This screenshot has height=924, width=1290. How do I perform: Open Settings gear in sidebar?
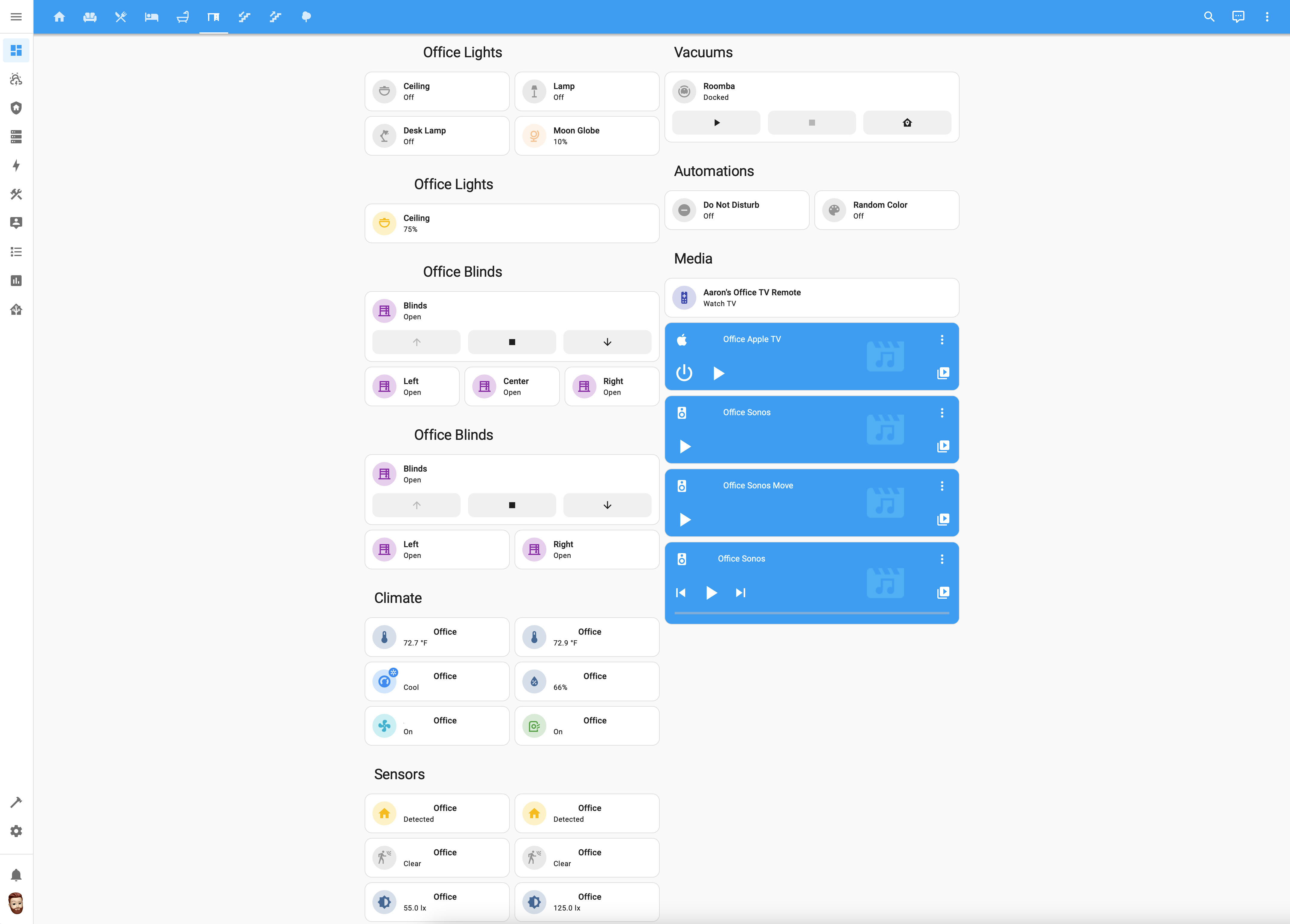click(16, 831)
